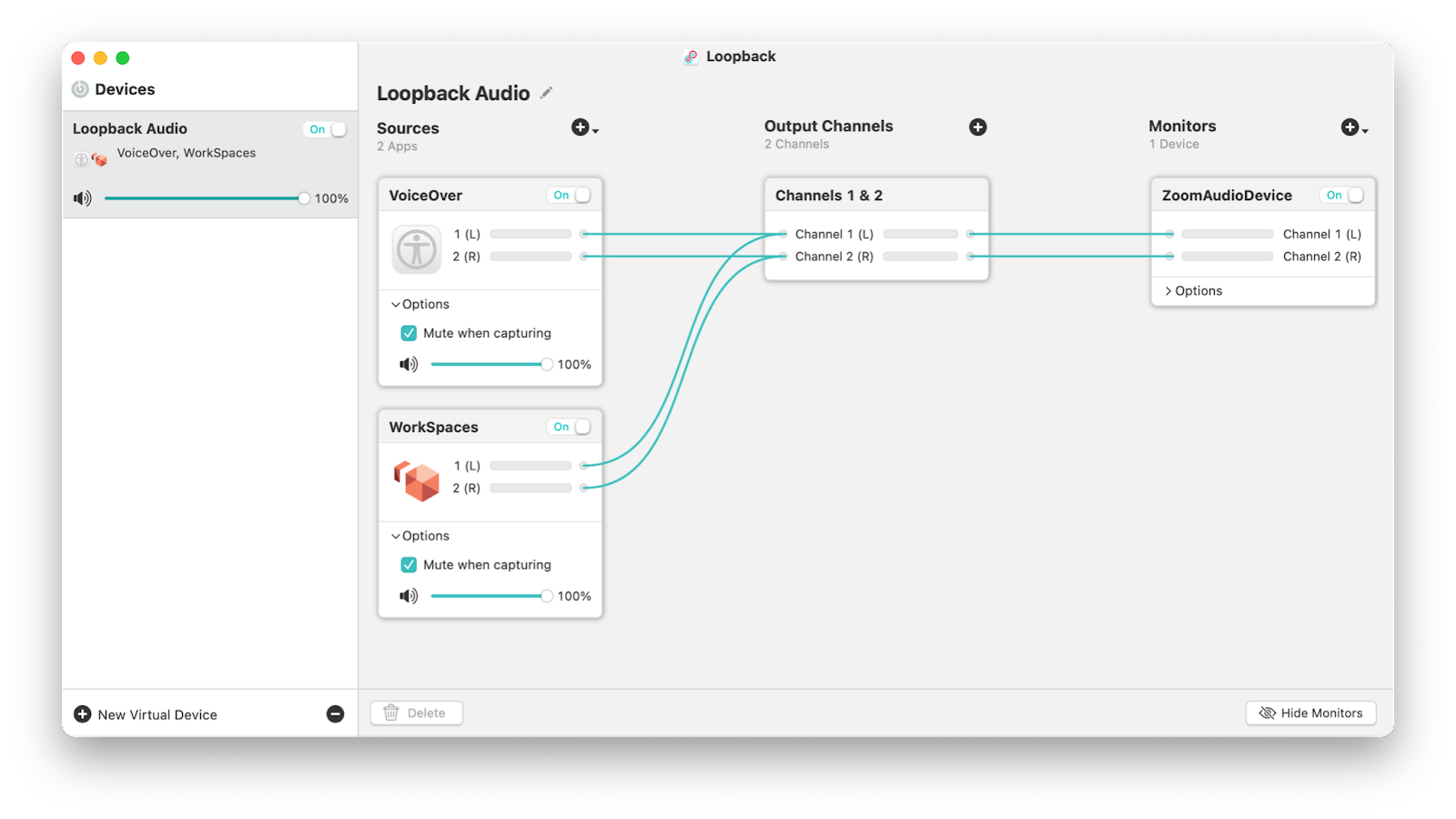Click the speaker icon of Loopback Audio device
Screen dimensions: 1456x819
[x=83, y=198]
